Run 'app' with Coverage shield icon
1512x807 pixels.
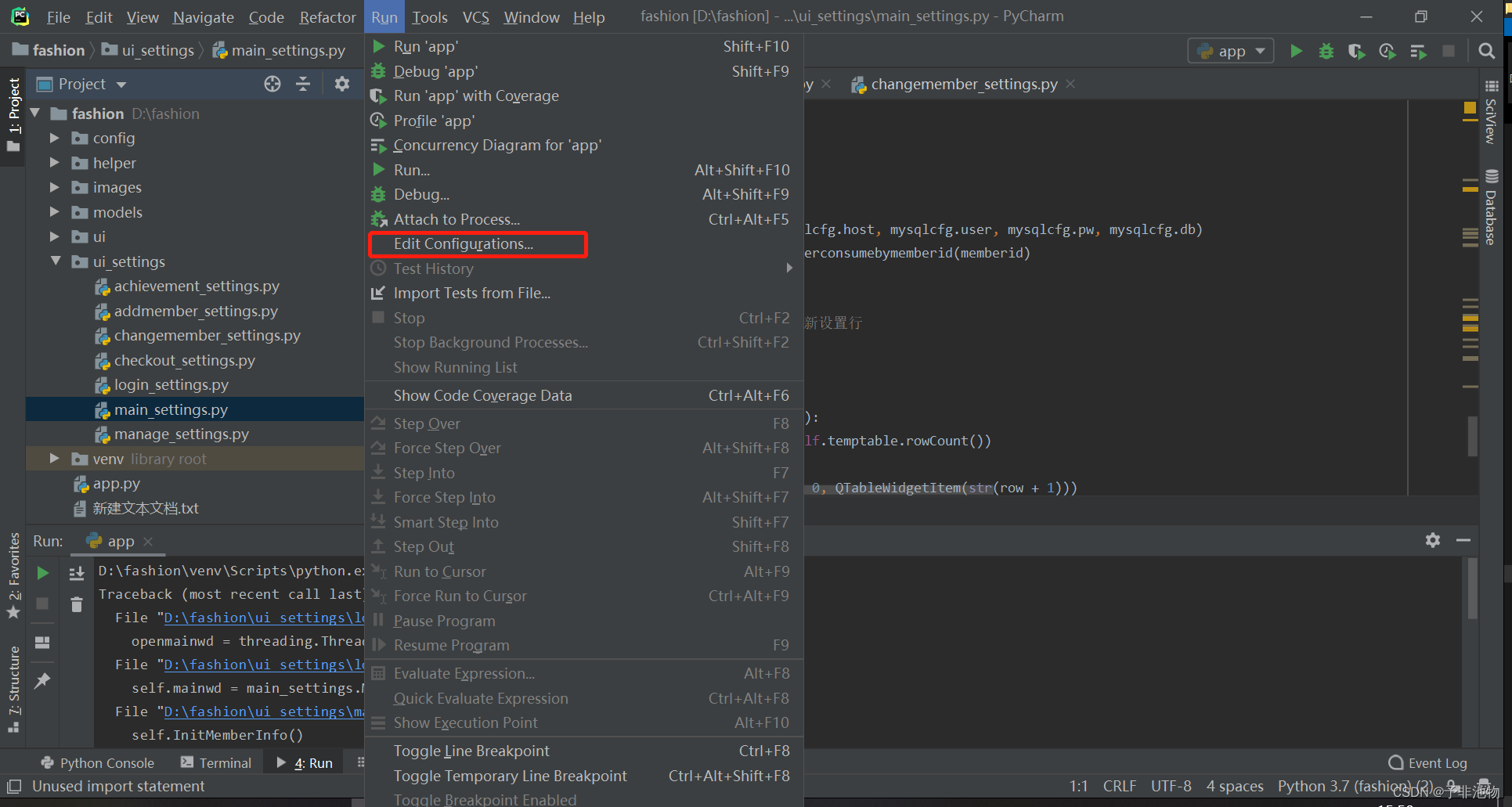(x=1355, y=50)
